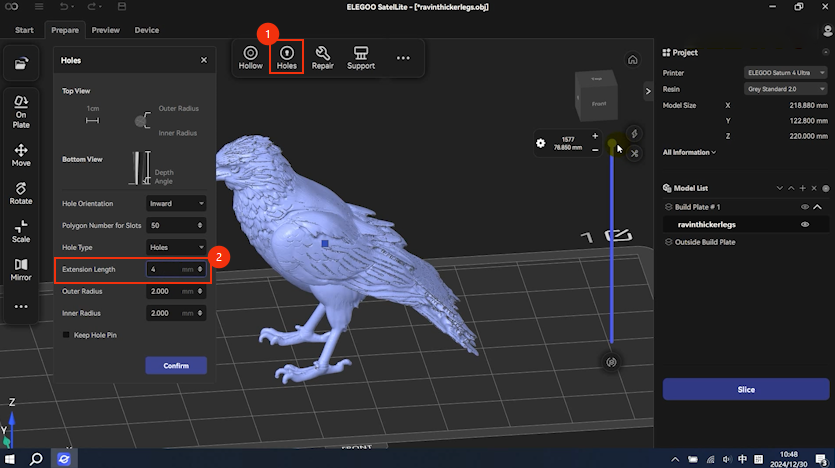835x468 pixels.
Task: Increase layer with the plus button
Action: (595, 136)
